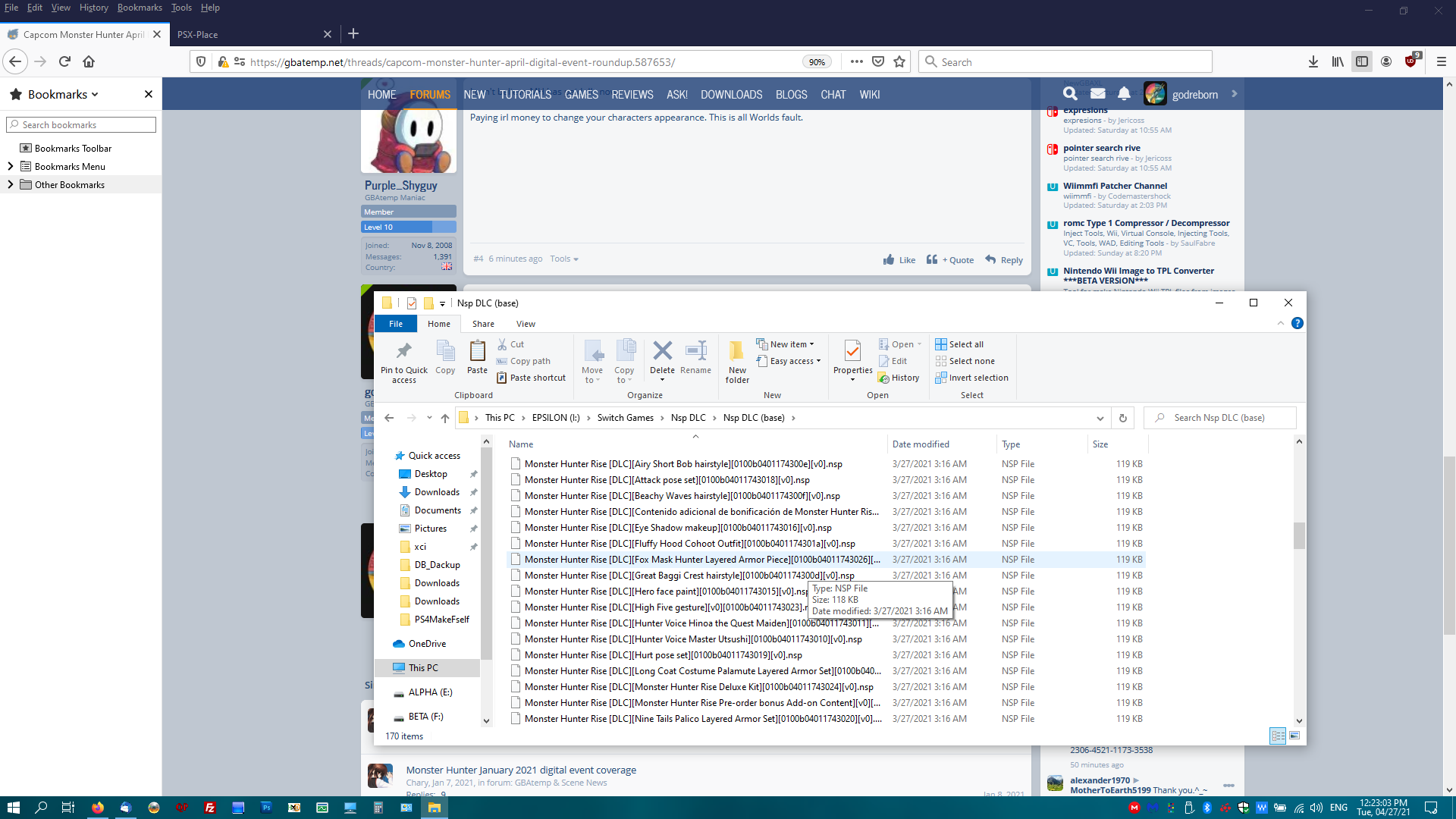
Task: Switch to large icons view in Explorer status bar
Action: tap(1294, 736)
